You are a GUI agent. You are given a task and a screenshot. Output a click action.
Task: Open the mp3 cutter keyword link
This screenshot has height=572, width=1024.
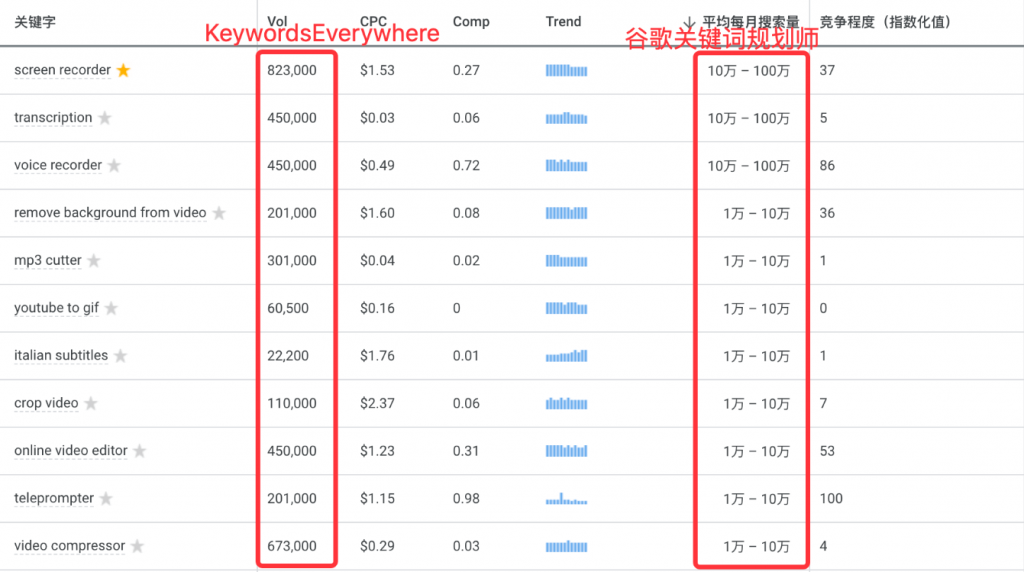tap(48, 261)
